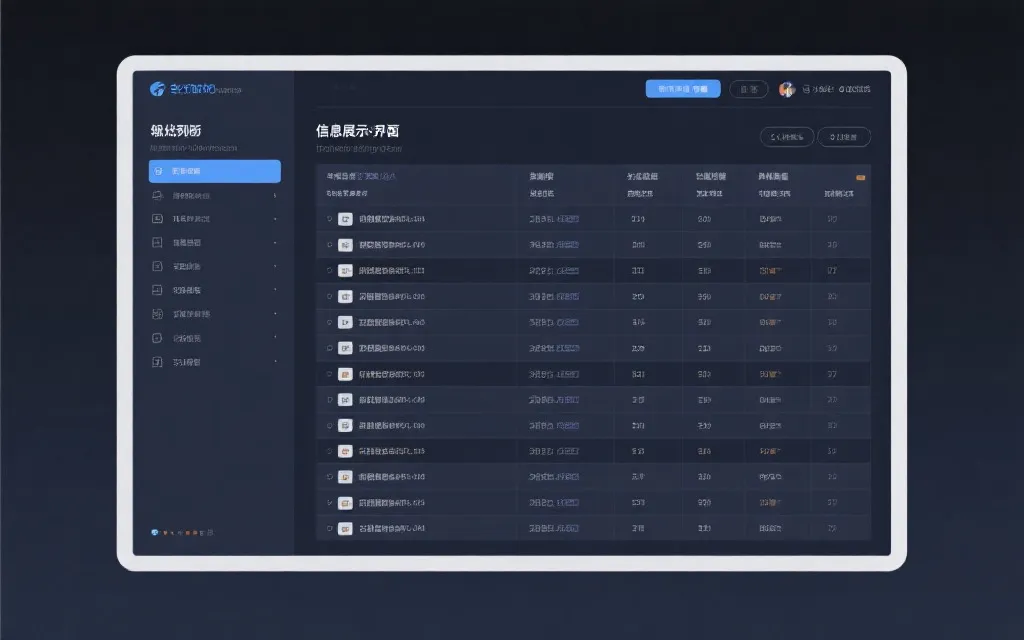
Task: Click the user avatar in the top bar
Action: (787, 89)
